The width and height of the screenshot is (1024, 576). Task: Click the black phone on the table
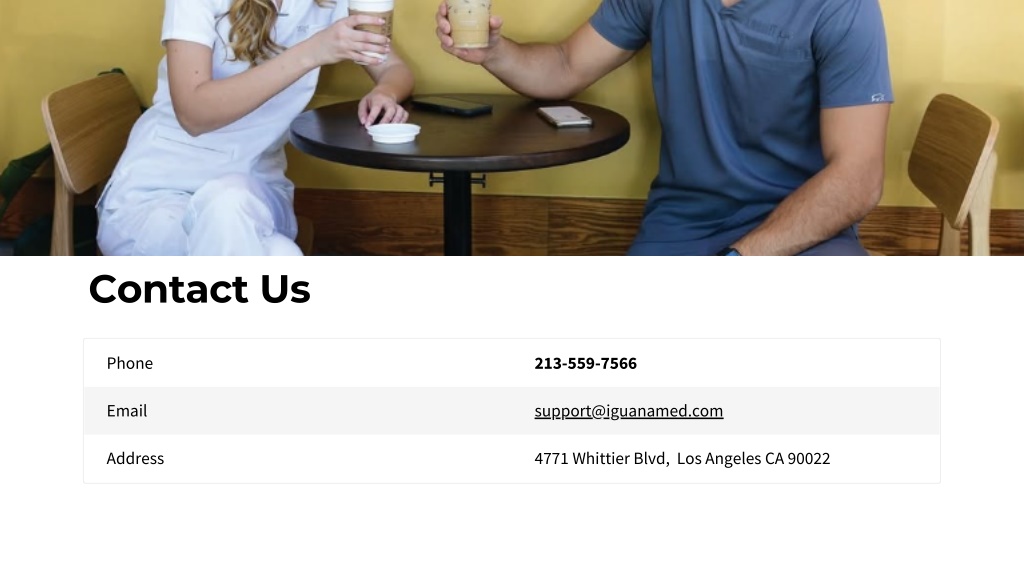point(452,106)
